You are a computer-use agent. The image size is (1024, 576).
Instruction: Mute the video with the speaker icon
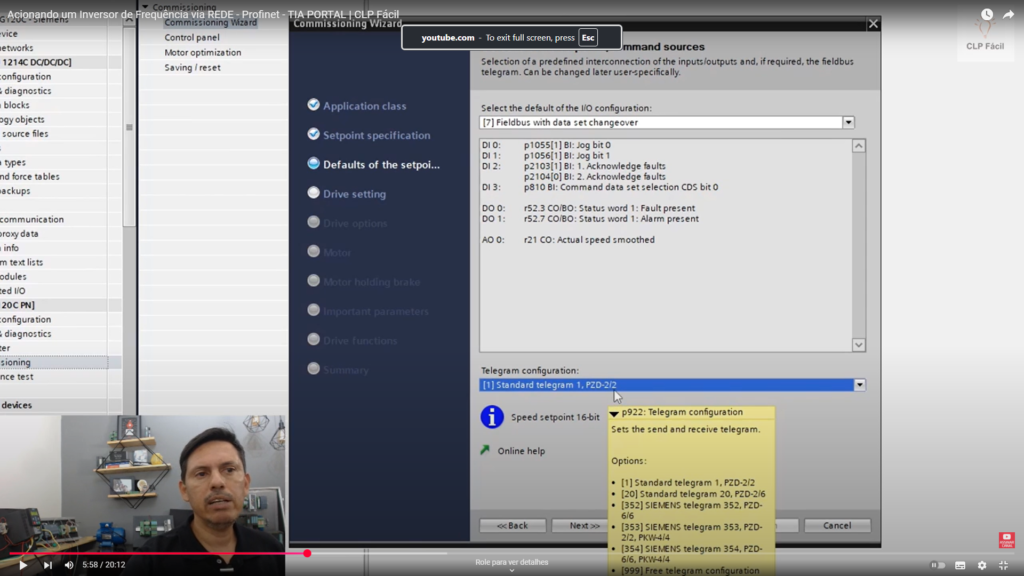69,565
